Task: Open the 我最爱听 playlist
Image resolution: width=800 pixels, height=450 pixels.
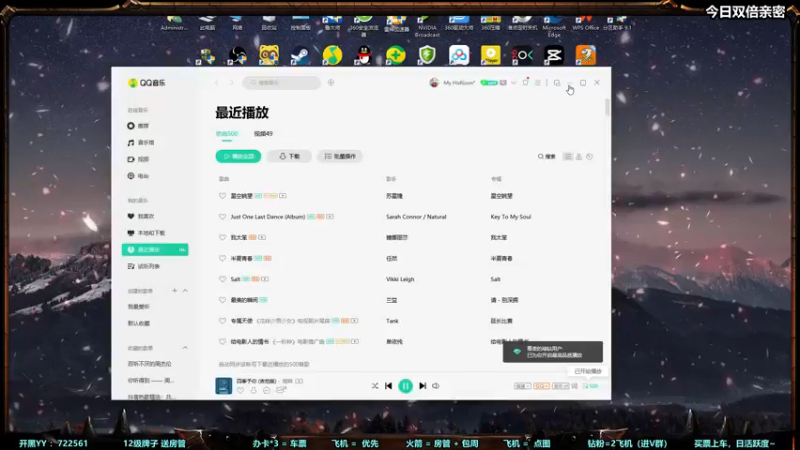Action: coord(139,307)
